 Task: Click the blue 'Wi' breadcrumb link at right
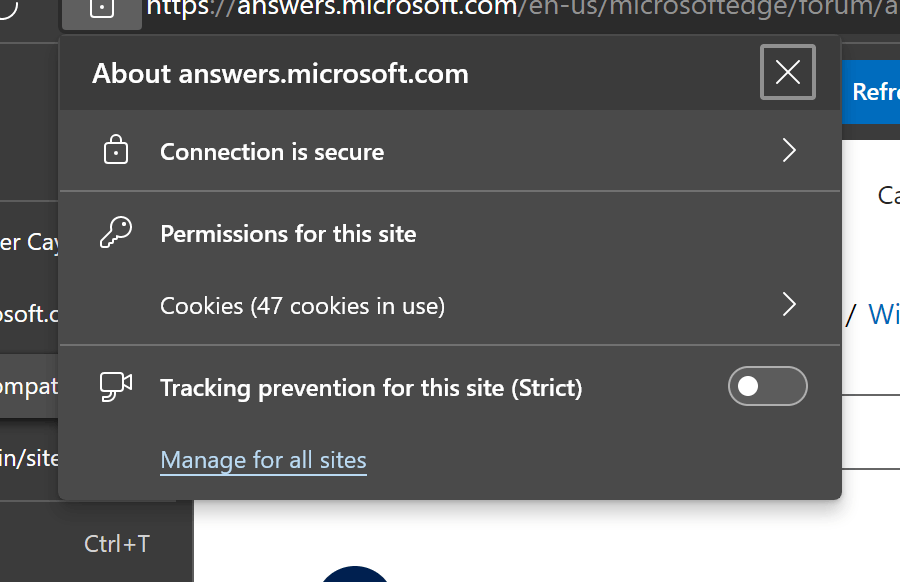883,314
